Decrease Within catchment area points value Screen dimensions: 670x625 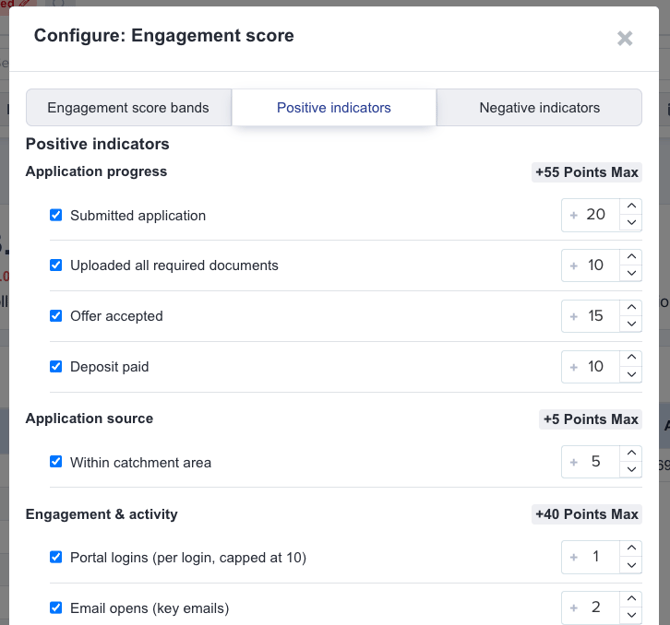click(631, 470)
